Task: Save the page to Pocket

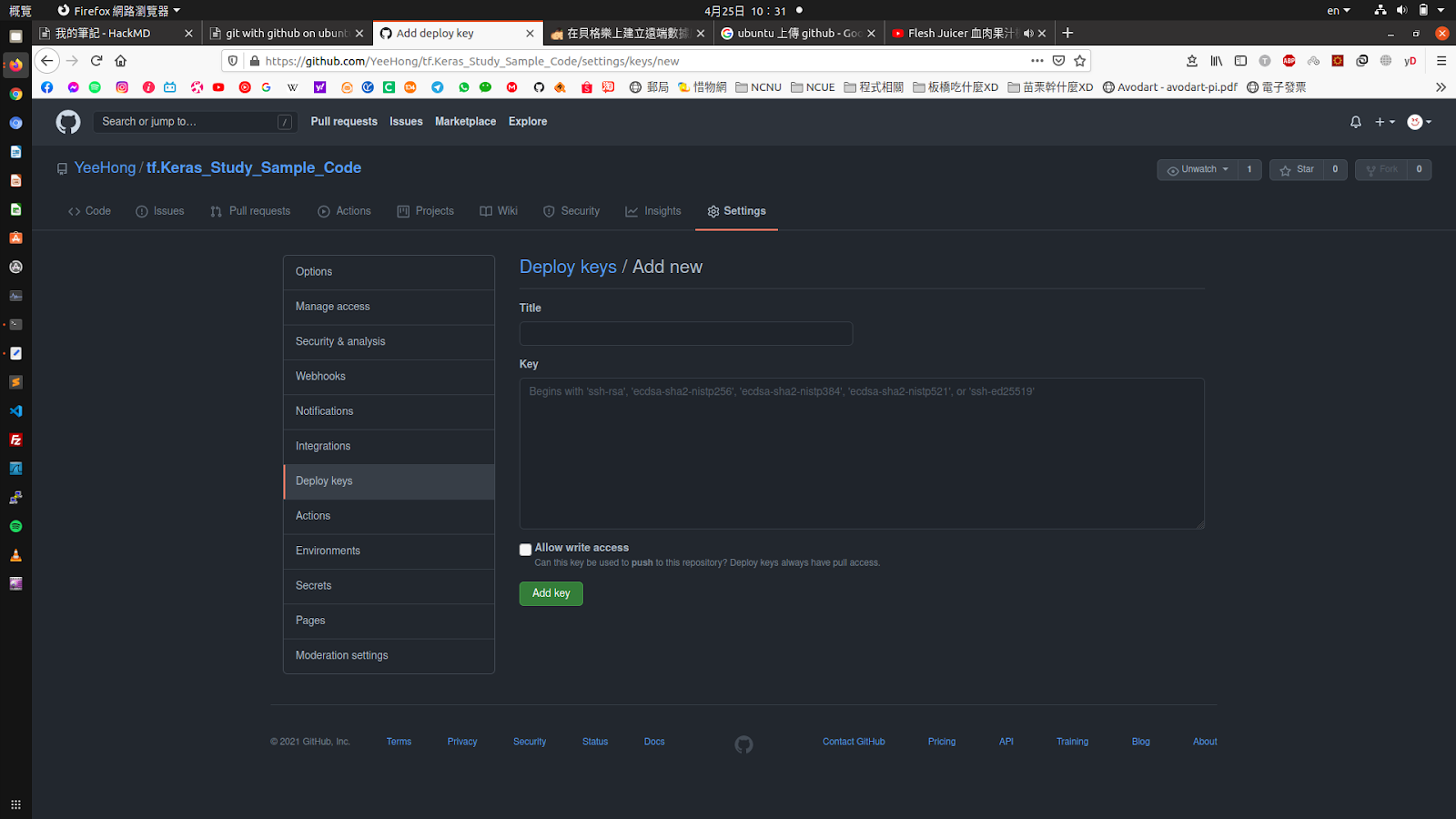Action: pyautogui.click(x=1058, y=61)
